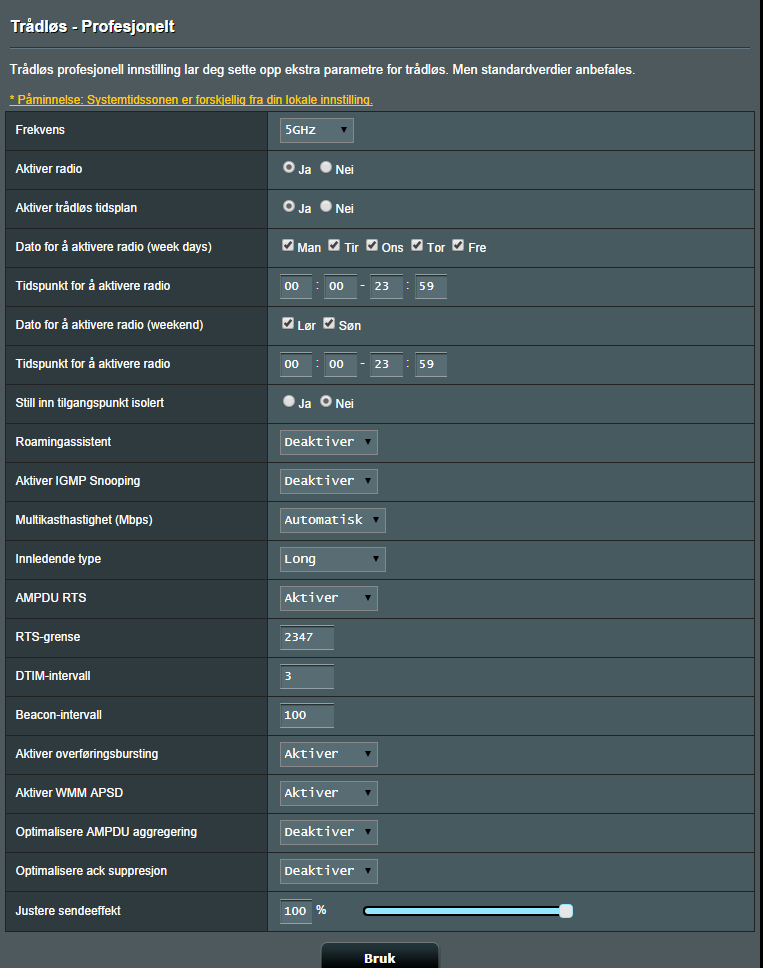Expand the Innledende type Long dropdown
The image size is (763, 968).
(333, 559)
